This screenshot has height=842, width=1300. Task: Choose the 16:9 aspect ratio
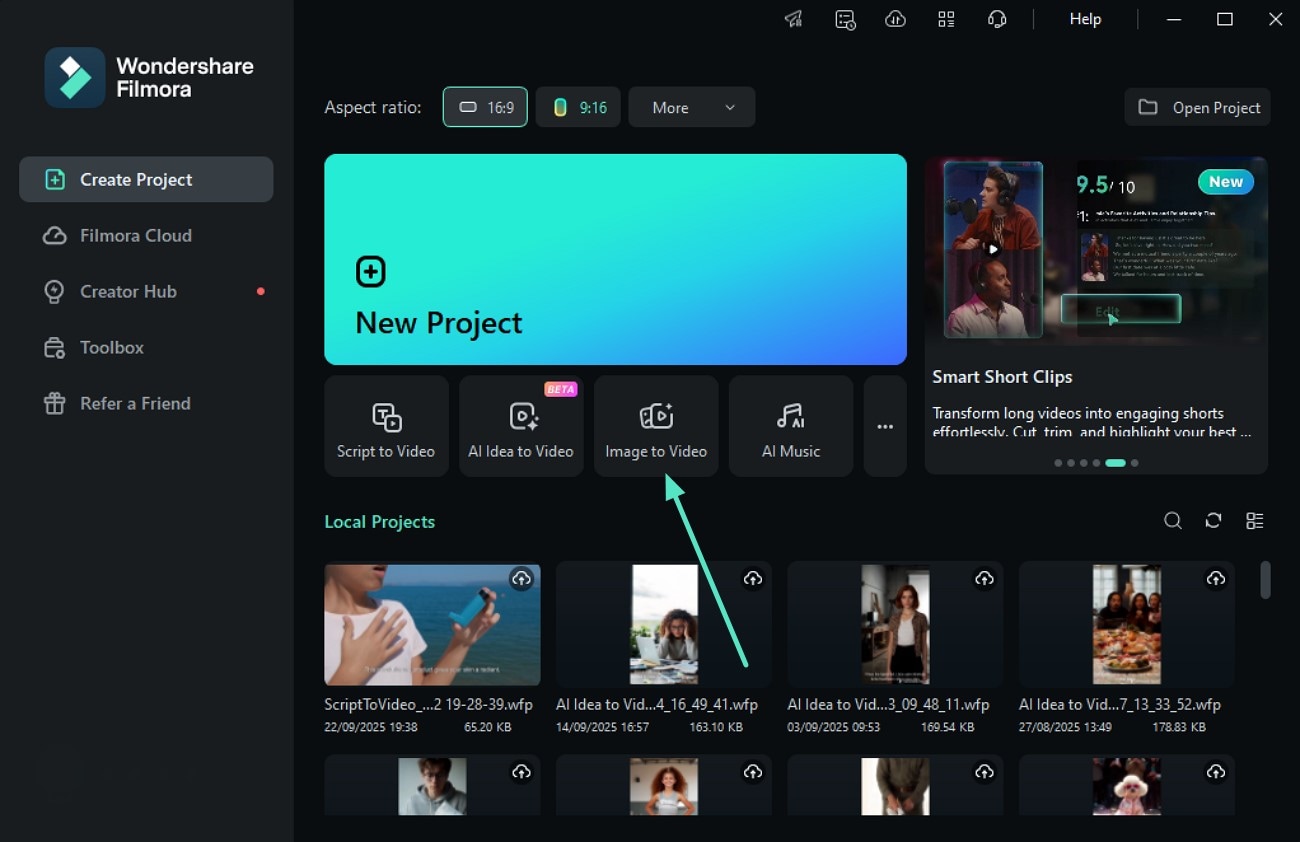[485, 107]
